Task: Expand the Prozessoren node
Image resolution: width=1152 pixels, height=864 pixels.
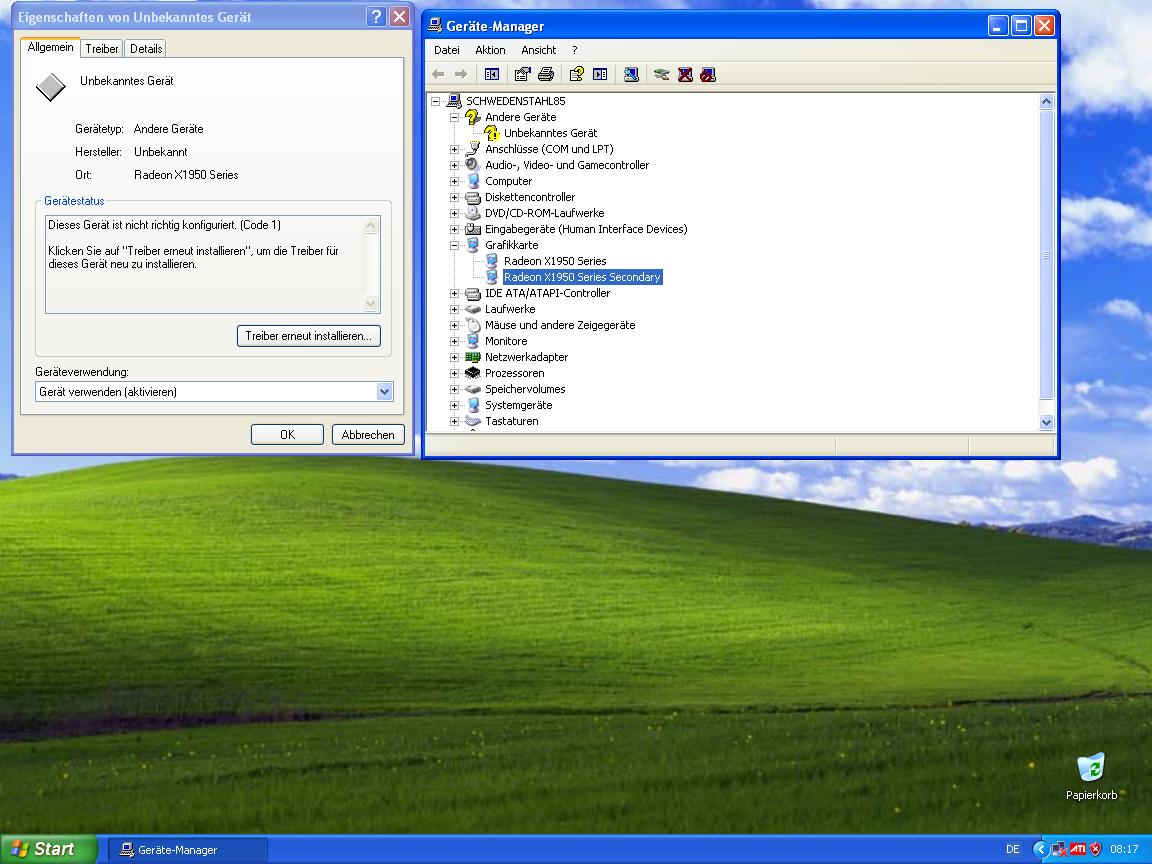Action: point(454,373)
